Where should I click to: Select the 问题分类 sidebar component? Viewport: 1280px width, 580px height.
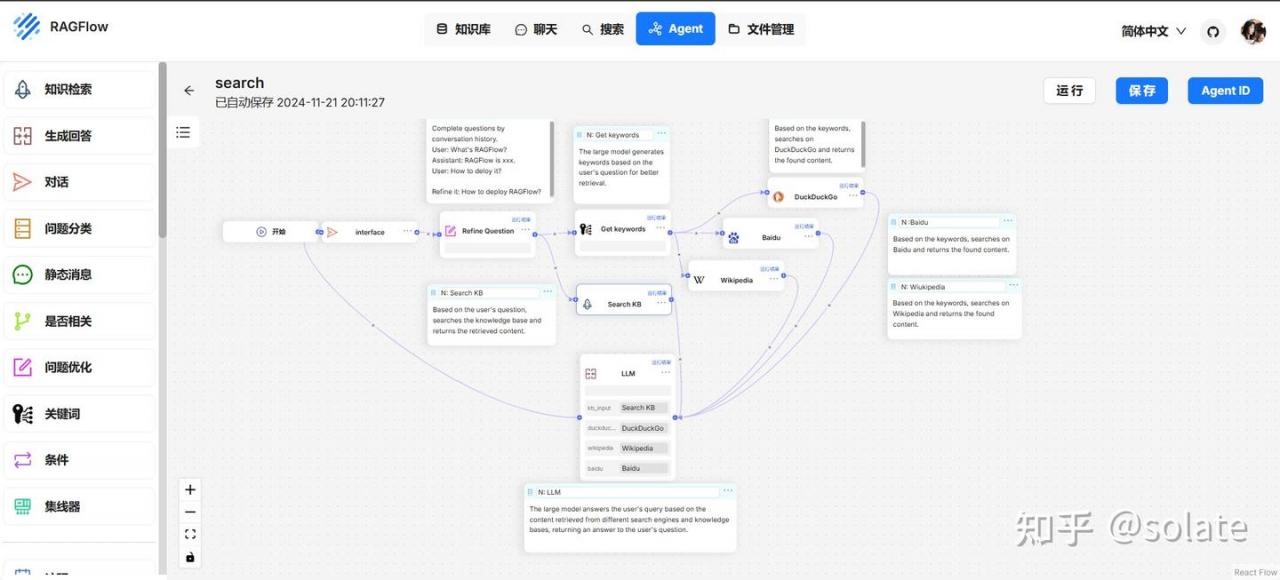click(80, 228)
